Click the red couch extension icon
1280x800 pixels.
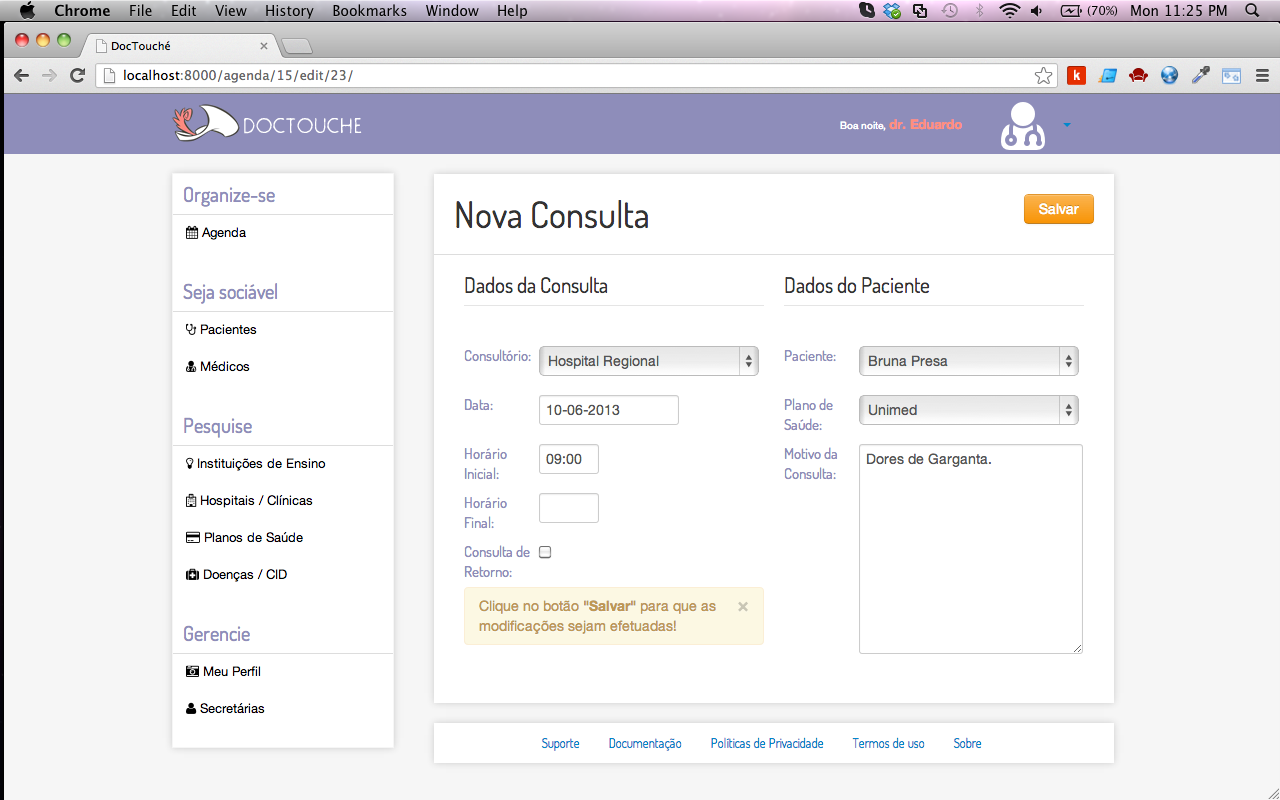pyautogui.click(x=1138, y=75)
